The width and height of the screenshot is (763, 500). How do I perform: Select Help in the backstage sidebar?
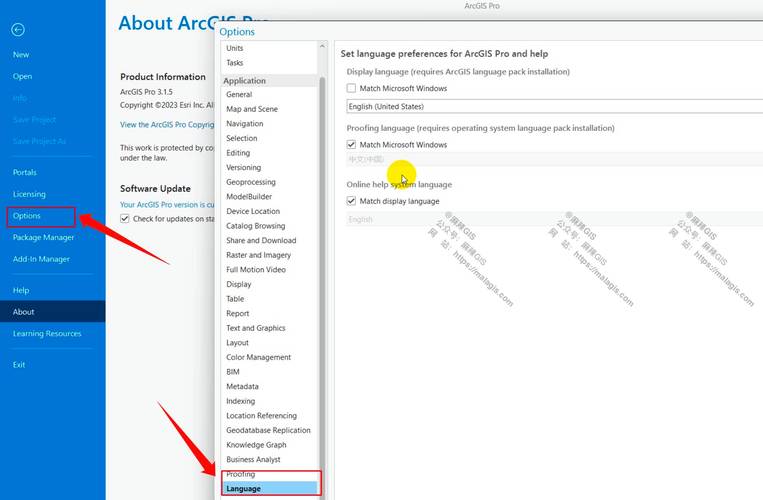[x=21, y=290]
